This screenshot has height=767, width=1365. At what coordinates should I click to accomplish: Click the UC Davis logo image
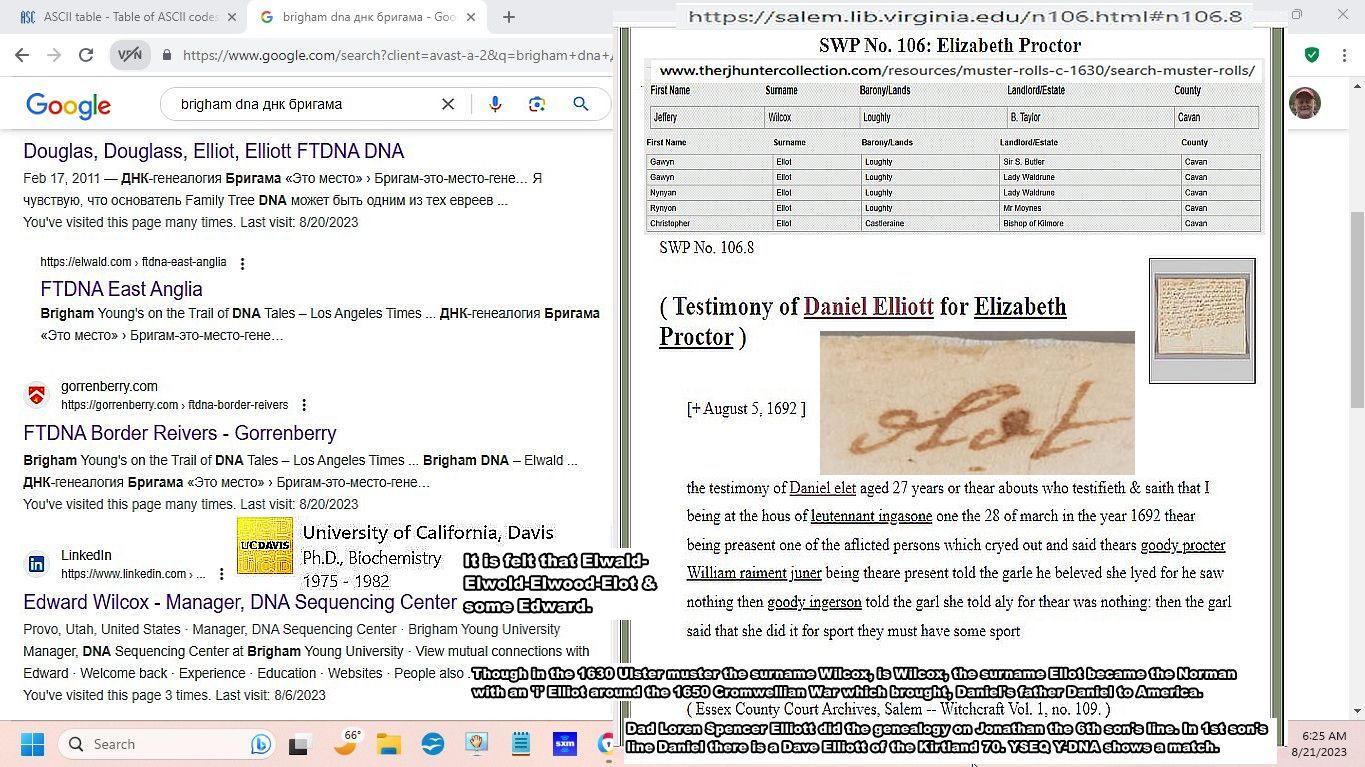pos(265,546)
